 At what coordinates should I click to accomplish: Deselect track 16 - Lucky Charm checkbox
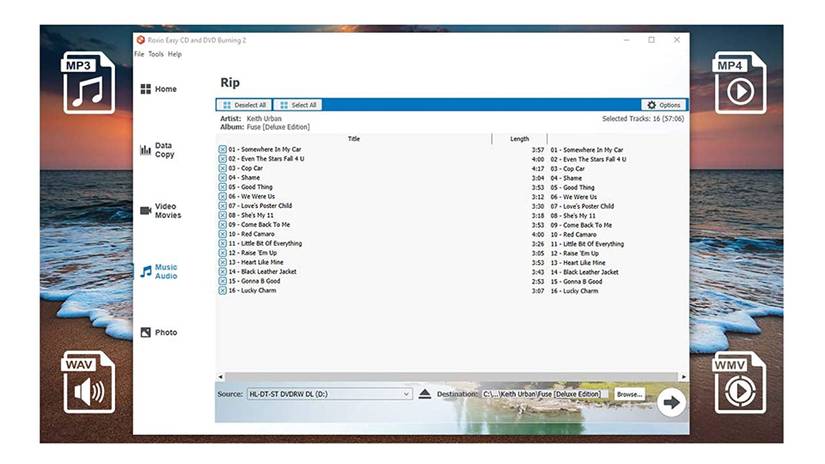click(x=222, y=291)
